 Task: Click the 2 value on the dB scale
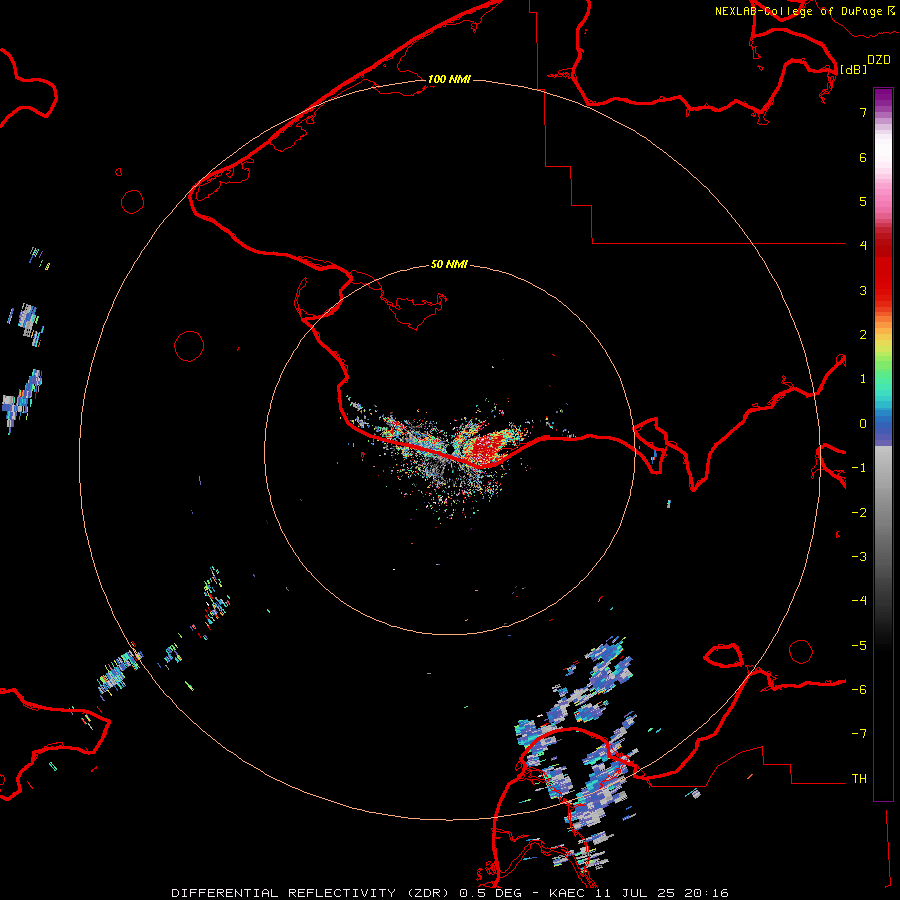pos(863,335)
